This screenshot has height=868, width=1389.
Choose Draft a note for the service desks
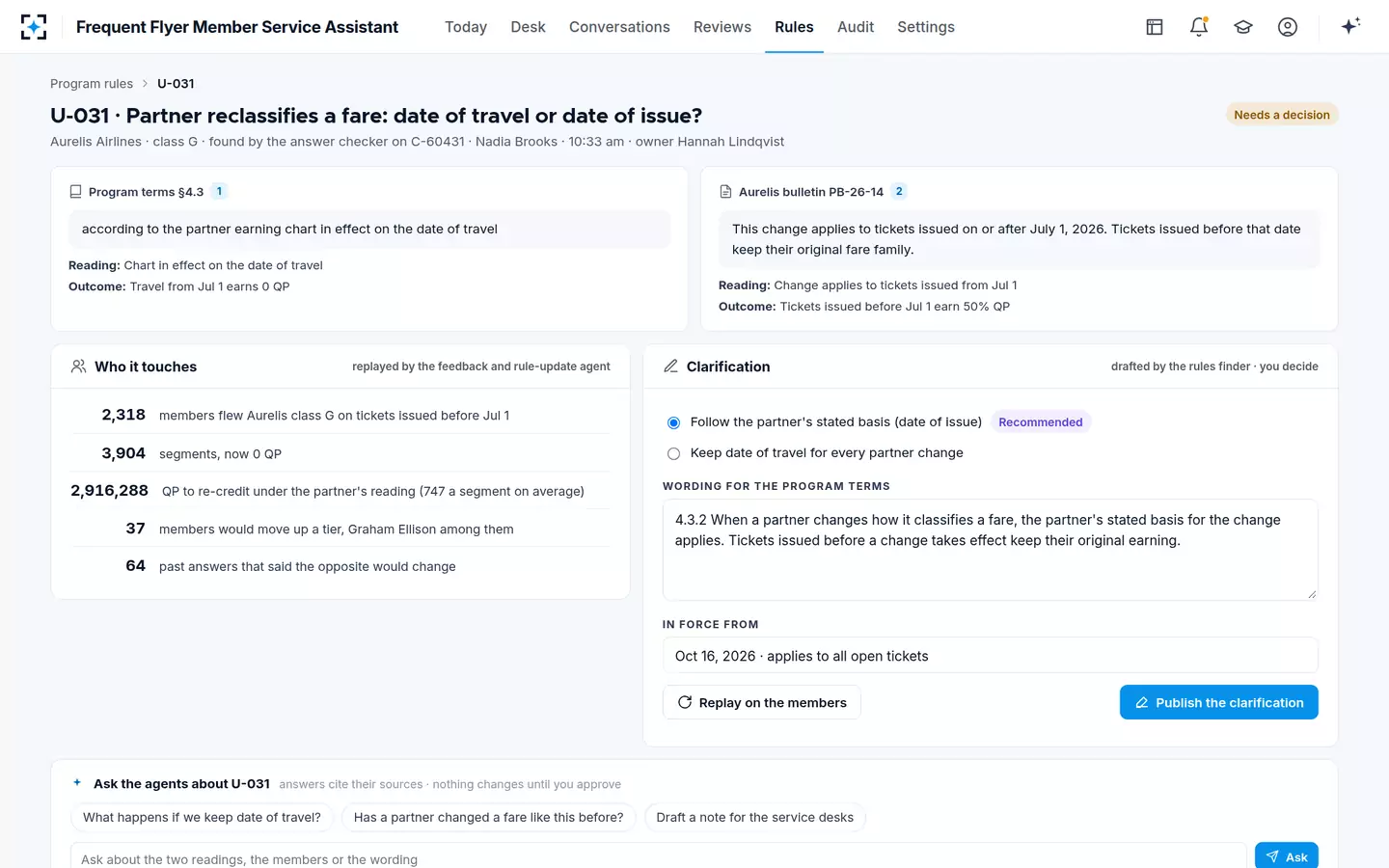(x=754, y=817)
